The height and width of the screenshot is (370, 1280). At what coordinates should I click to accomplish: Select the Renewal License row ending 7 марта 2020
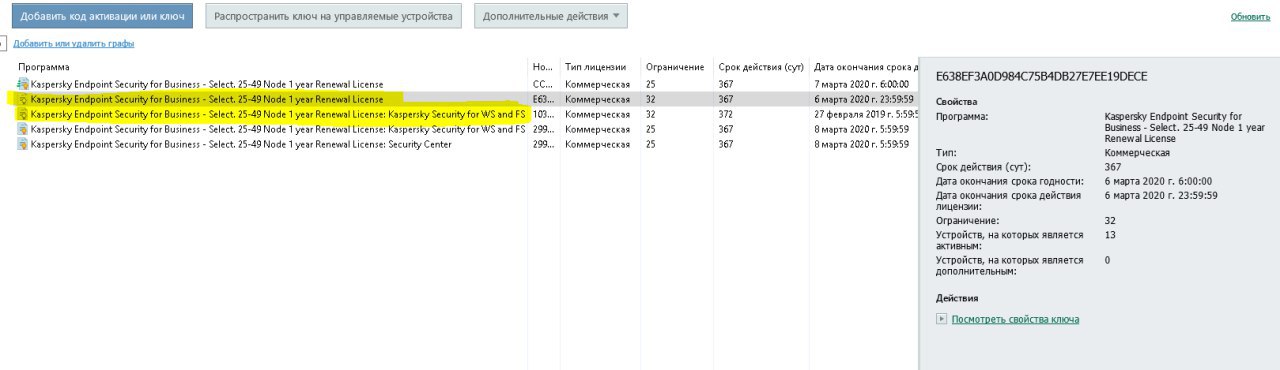coord(467,85)
